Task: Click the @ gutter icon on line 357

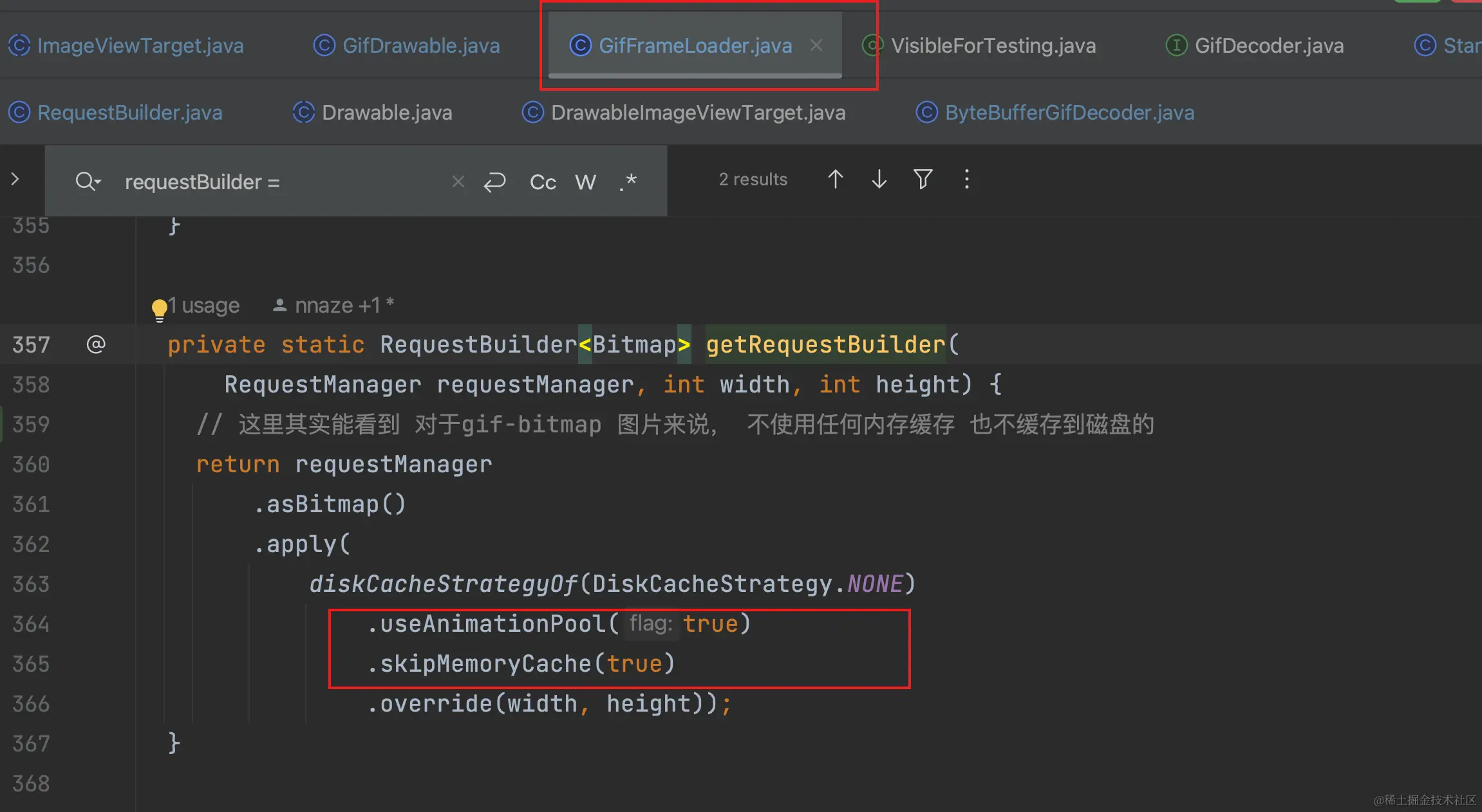Action: click(96, 345)
